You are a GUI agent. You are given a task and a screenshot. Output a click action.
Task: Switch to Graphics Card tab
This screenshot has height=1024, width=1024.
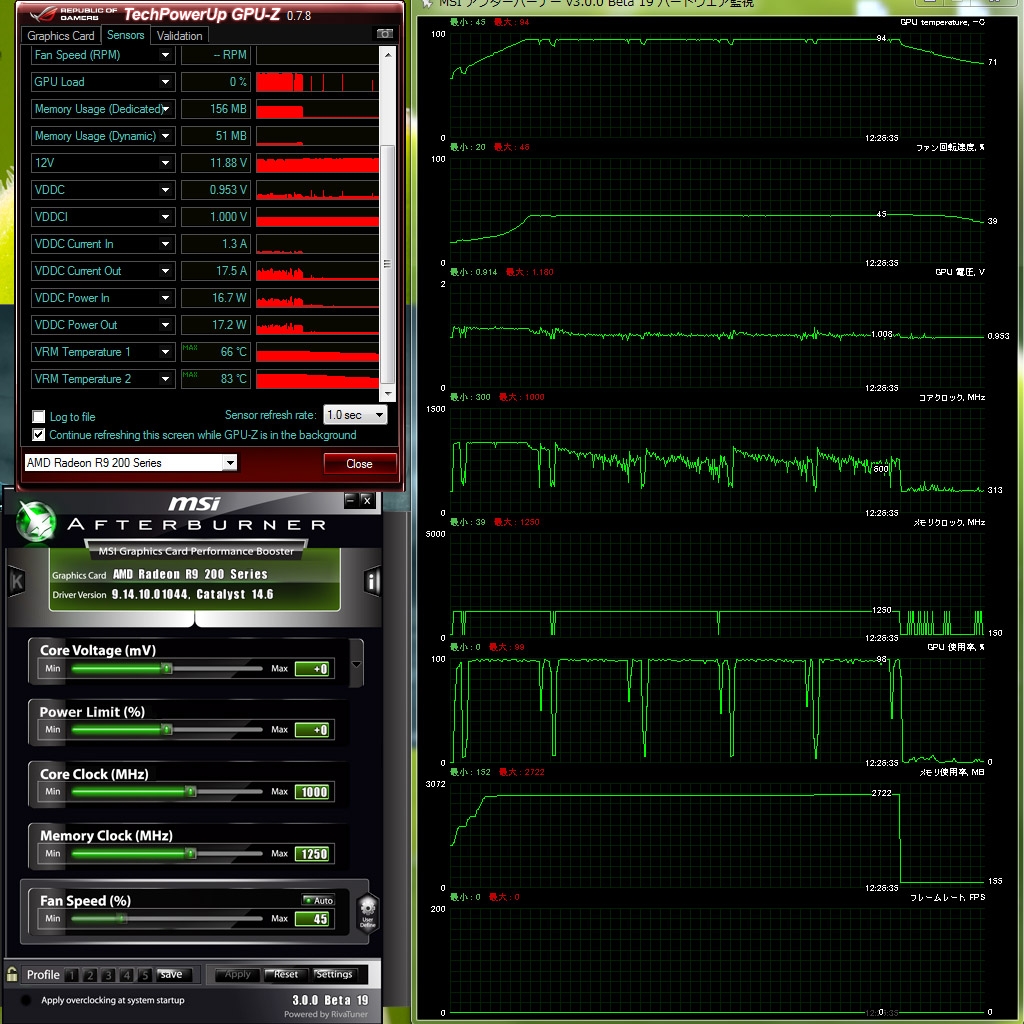pos(61,36)
